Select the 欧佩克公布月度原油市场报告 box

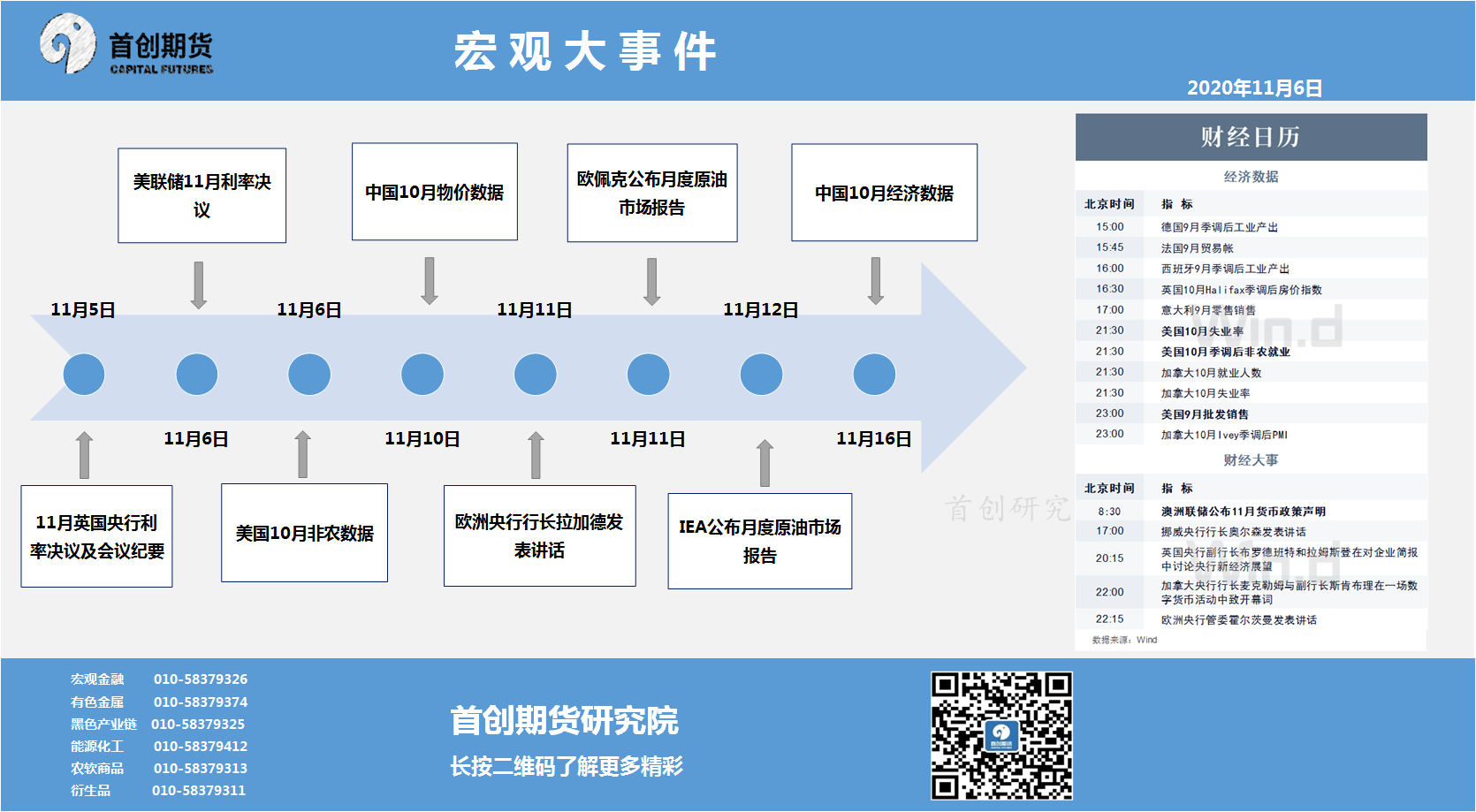(652, 193)
